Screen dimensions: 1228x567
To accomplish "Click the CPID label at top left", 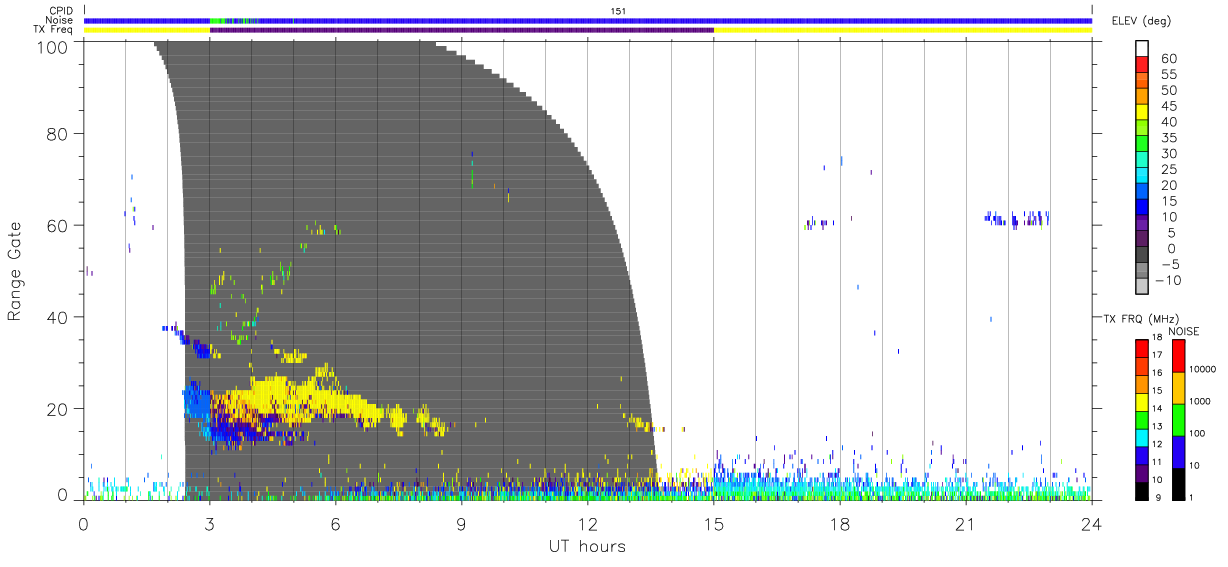I will click(x=61, y=11).
